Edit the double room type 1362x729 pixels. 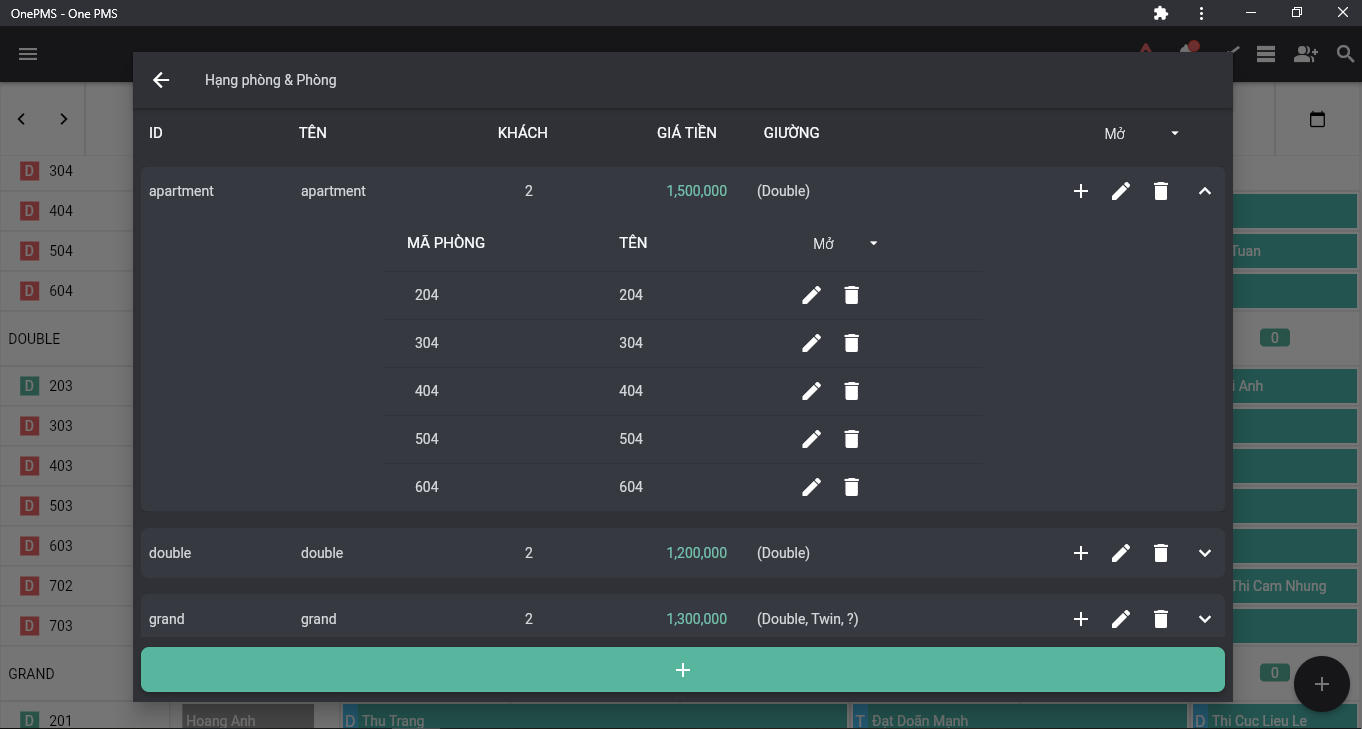[1121, 553]
